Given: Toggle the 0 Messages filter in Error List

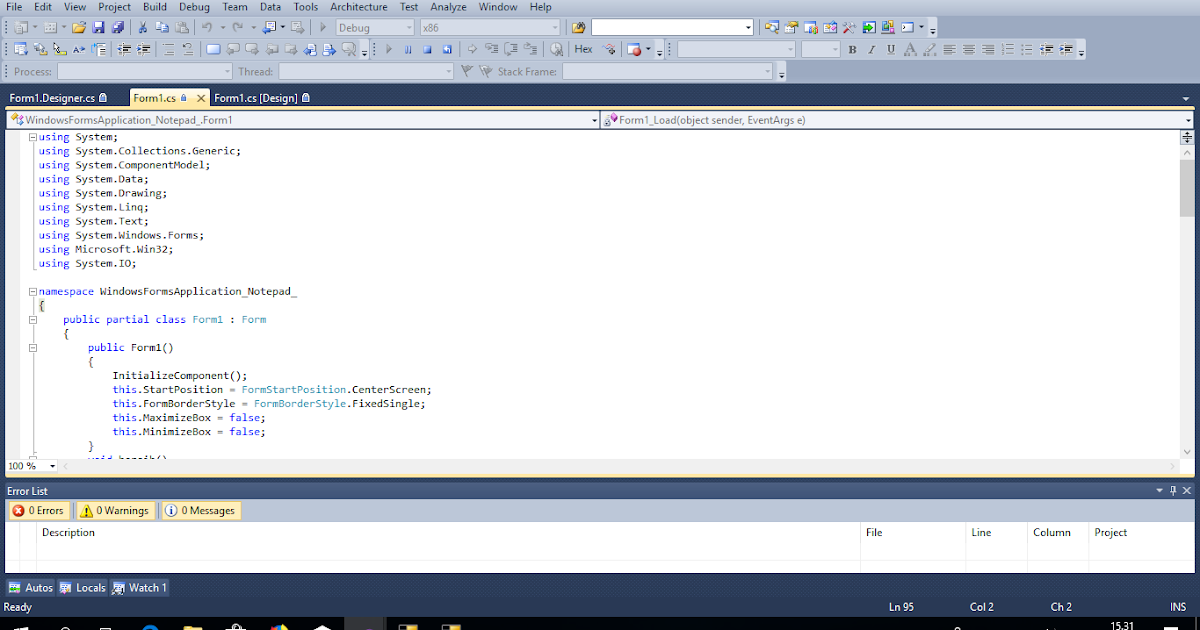Looking at the screenshot, I should click(200, 510).
